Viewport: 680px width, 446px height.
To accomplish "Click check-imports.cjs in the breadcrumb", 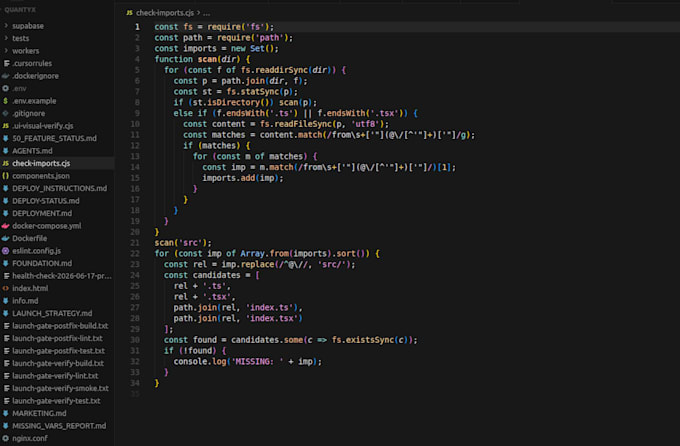I will (165, 13).
